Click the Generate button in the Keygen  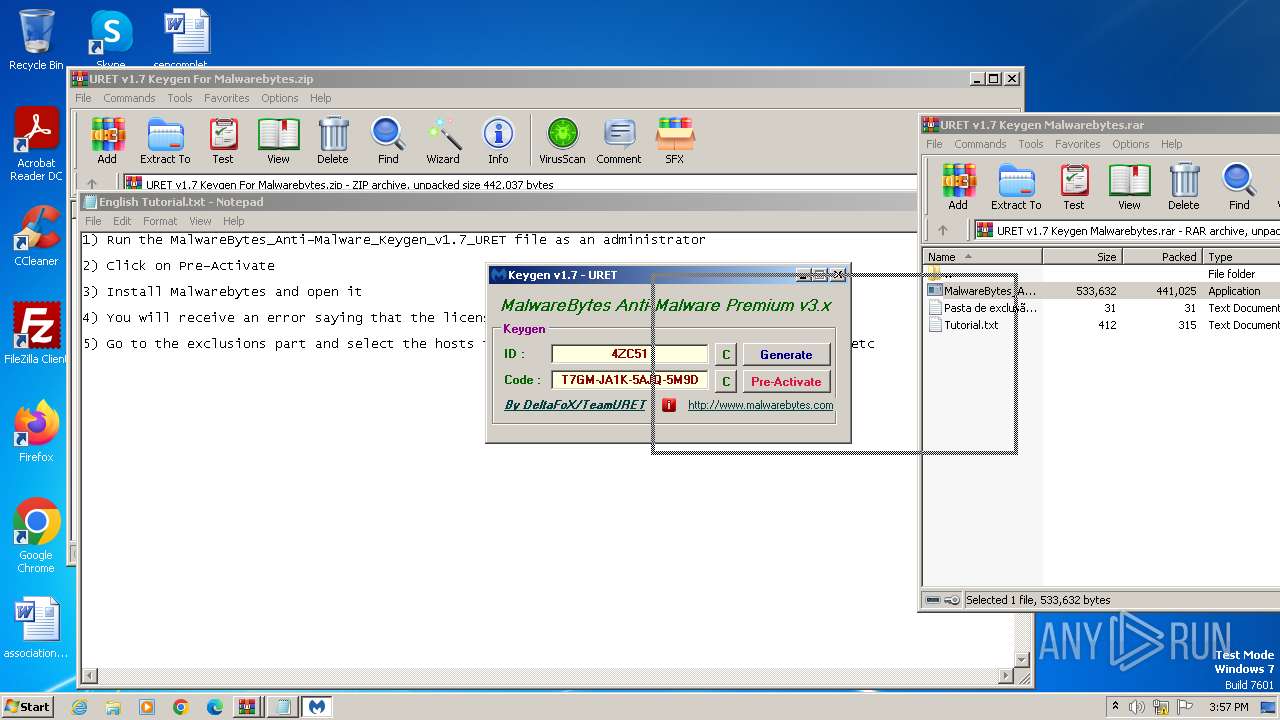click(x=786, y=354)
